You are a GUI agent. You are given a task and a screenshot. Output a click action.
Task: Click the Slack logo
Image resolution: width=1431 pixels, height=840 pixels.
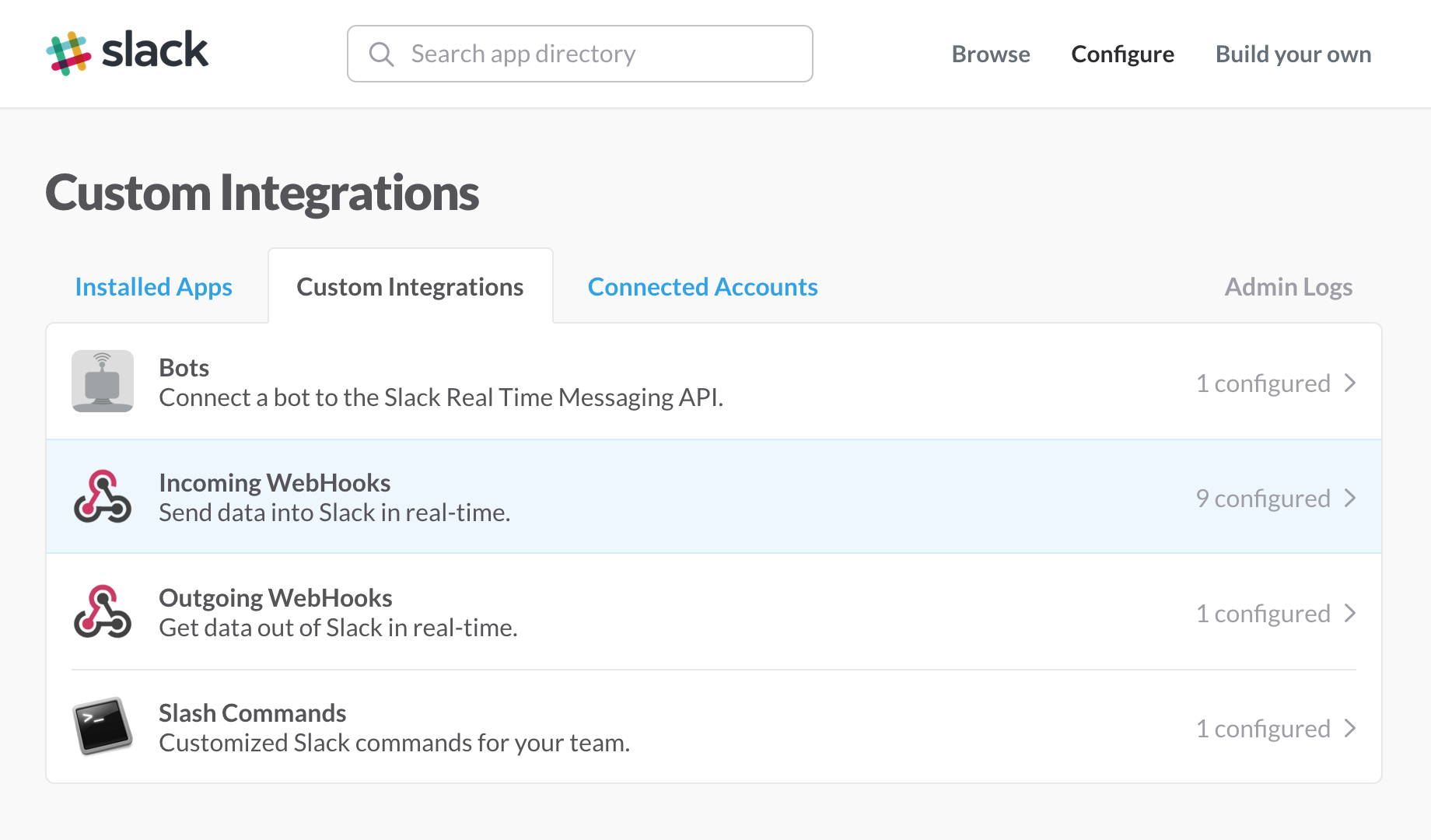(127, 51)
